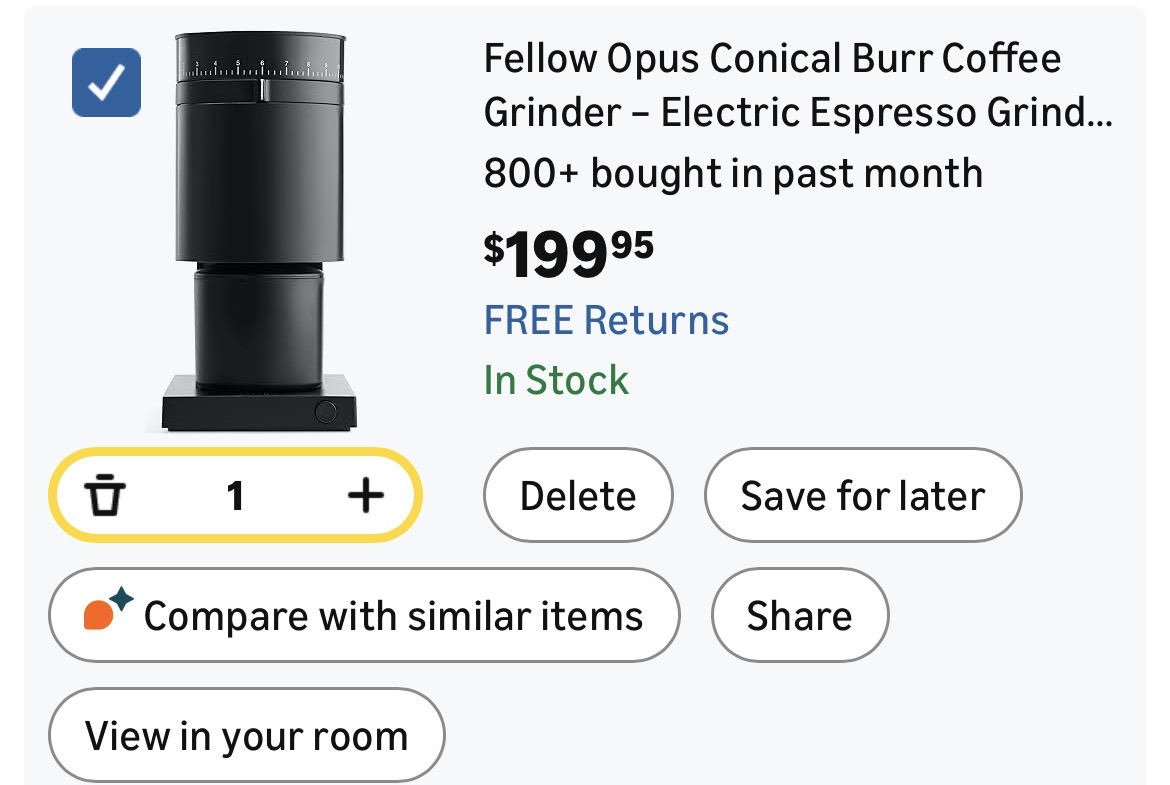Click the grind-size dial scale in the photo
This screenshot has width=1170, height=785.
[x=260, y=70]
